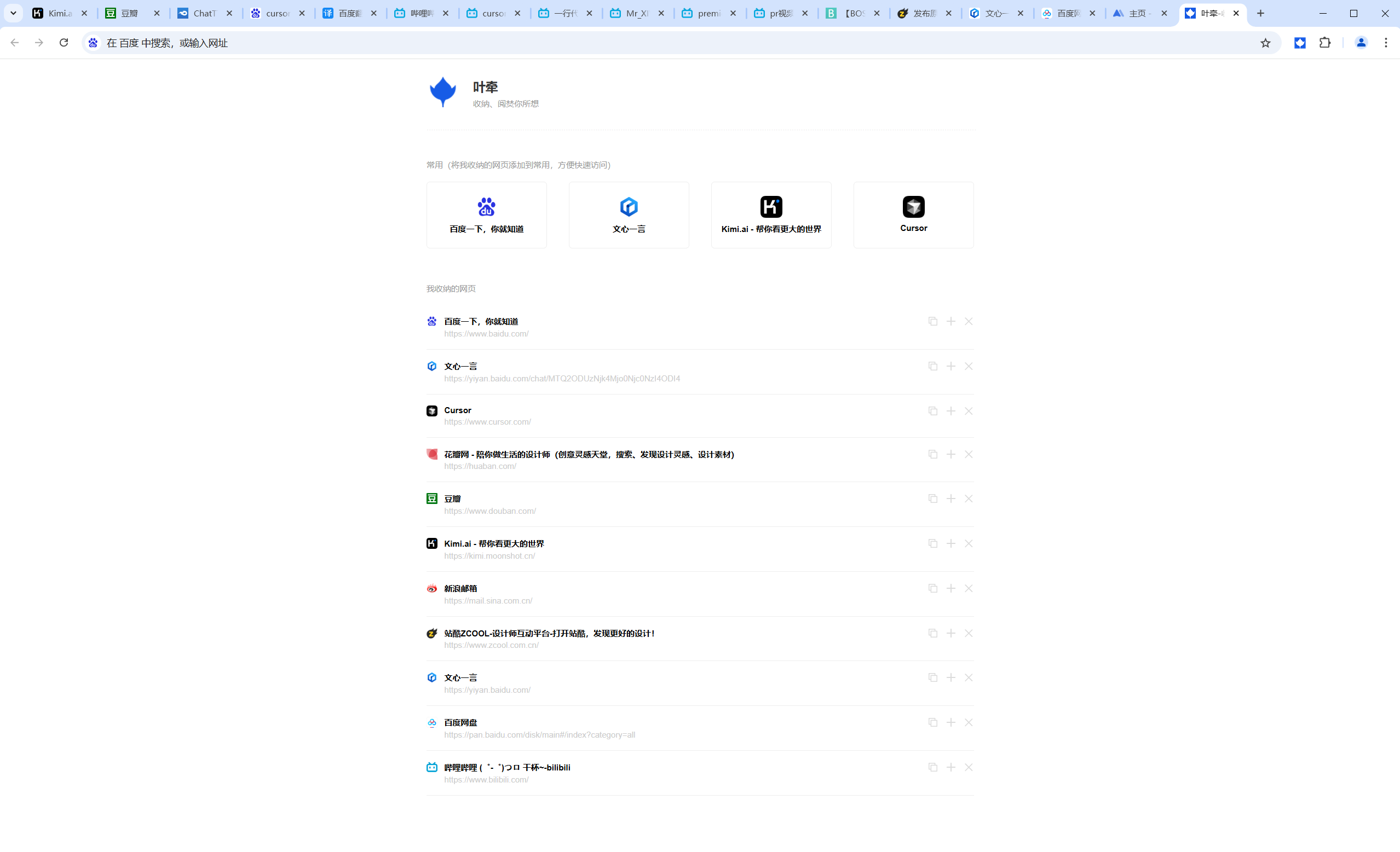Plus icon on the 站酷ZCOOL row
The height and width of the screenshot is (852, 1400).
[x=950, y=633]
